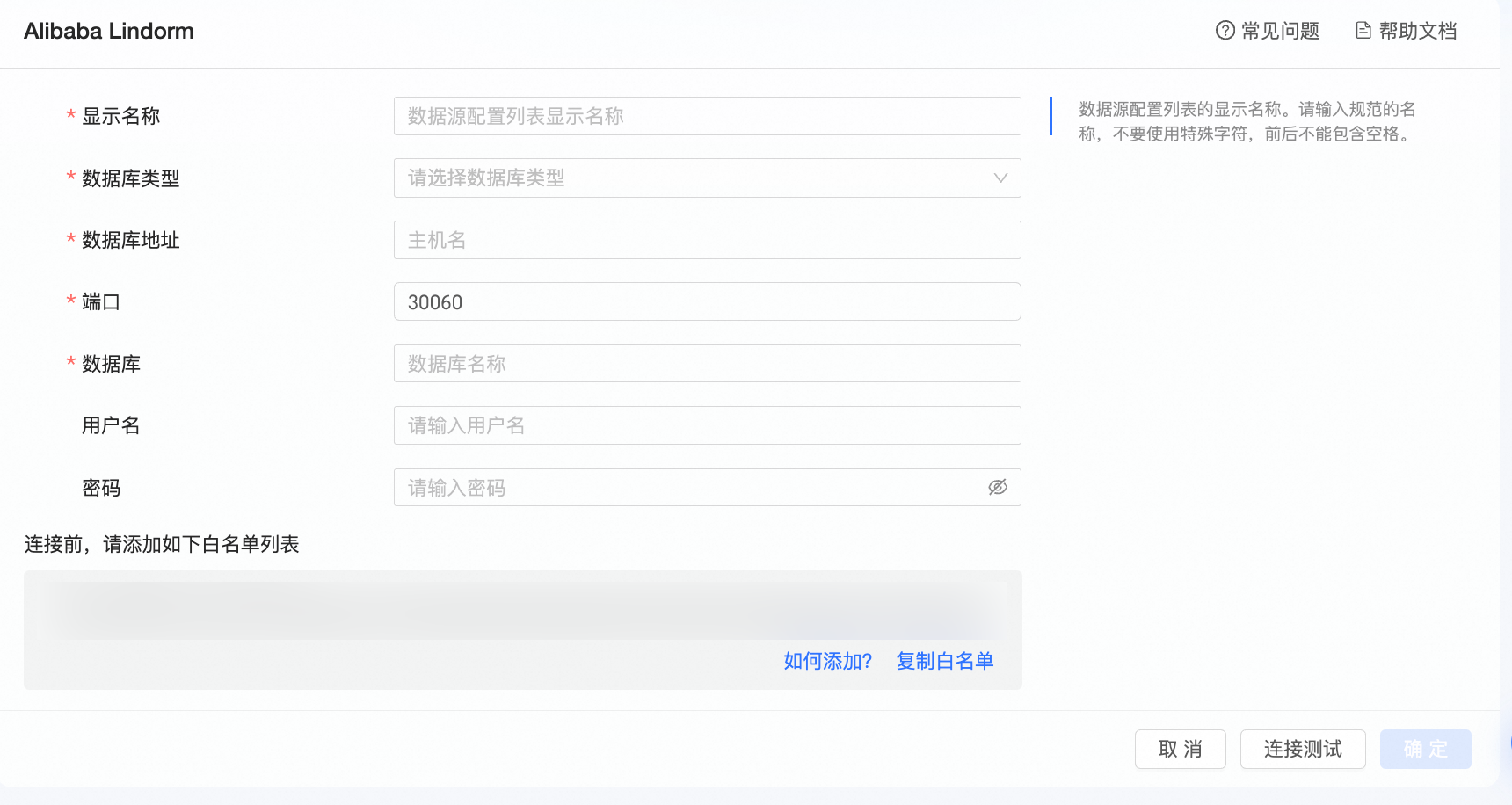Click the 连接前，请添加如下白名单列表 text
The height and width of the screenshot is (805, 1512).
click(x=162, y=544)
